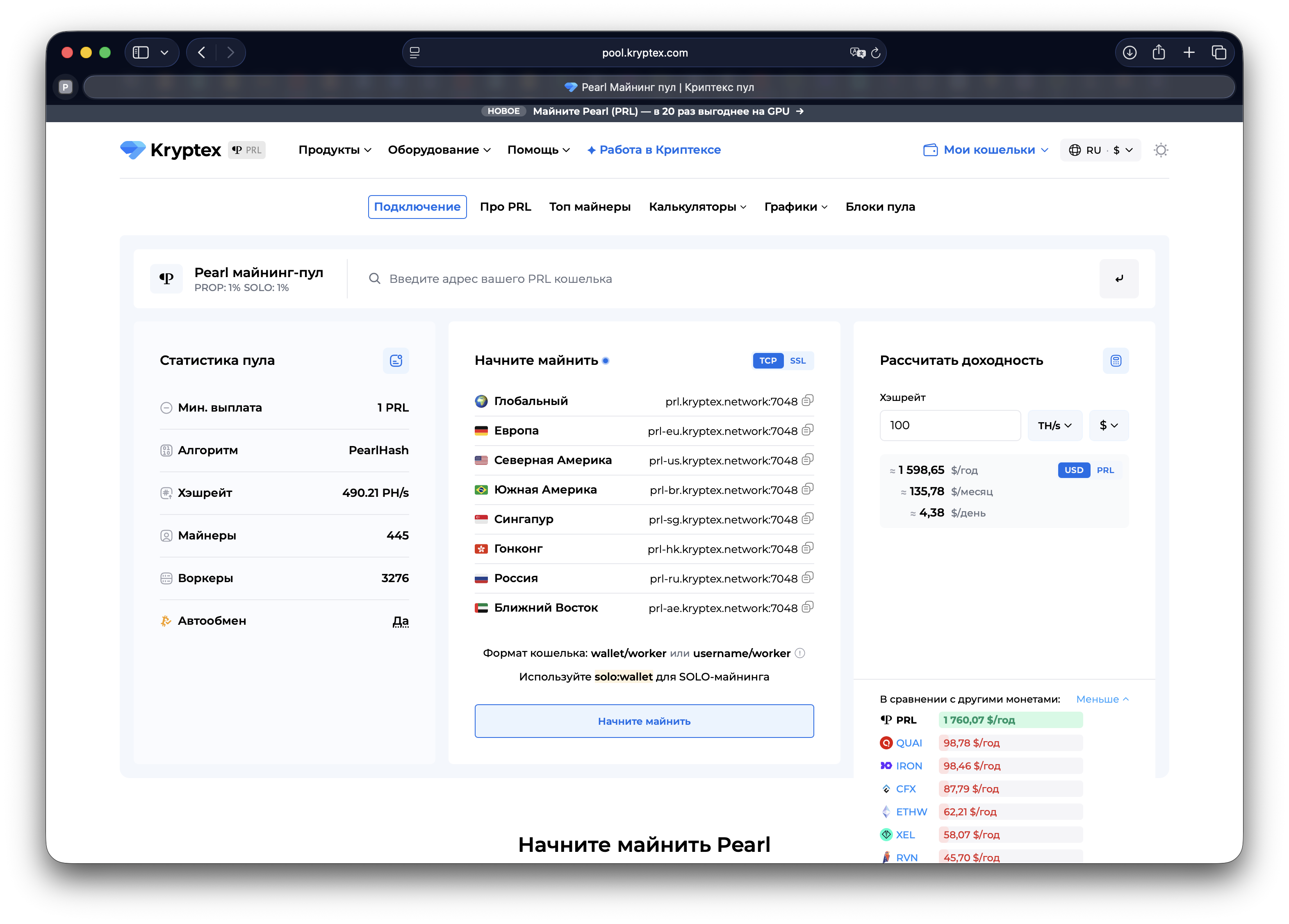The image size is (1289, 924).
Task: Click the Автообмен value Да
Action: tap(400, 621)
